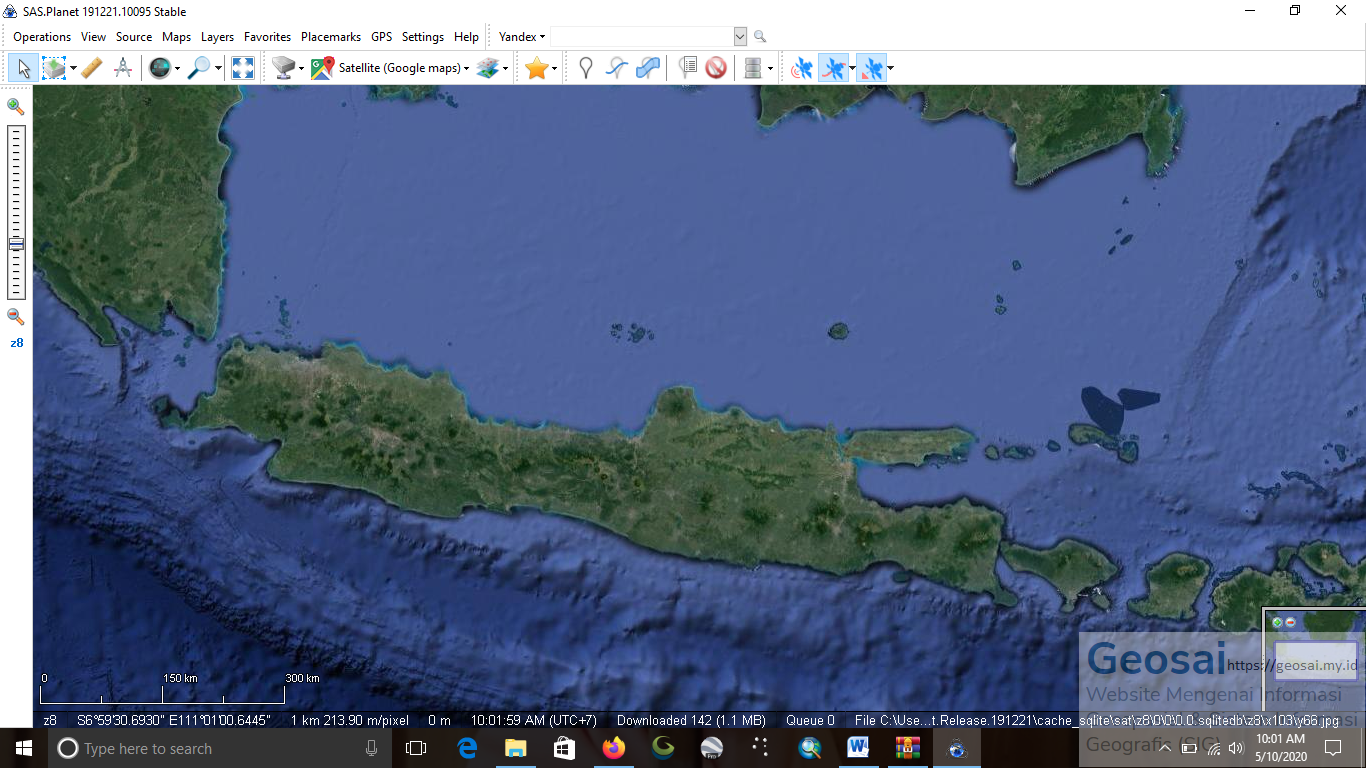The width and height of the screenshot is (1366, 768).
Task: Toggle center map on GPS icon
Action: [872, 68]
